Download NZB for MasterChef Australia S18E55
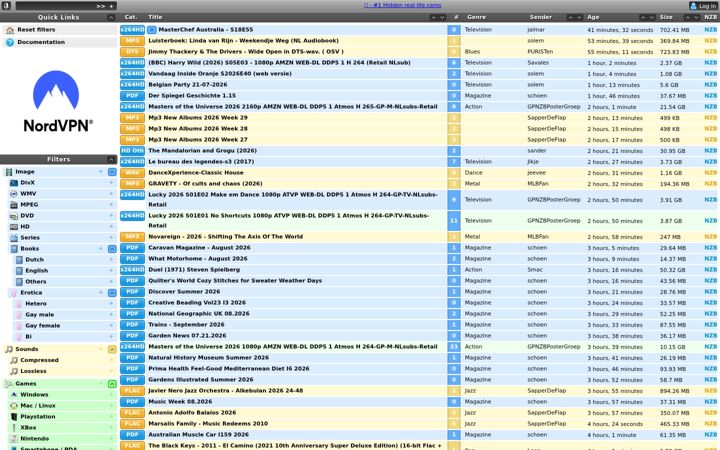This screenshot has height=450, width=720. click(x=710, y=30)
